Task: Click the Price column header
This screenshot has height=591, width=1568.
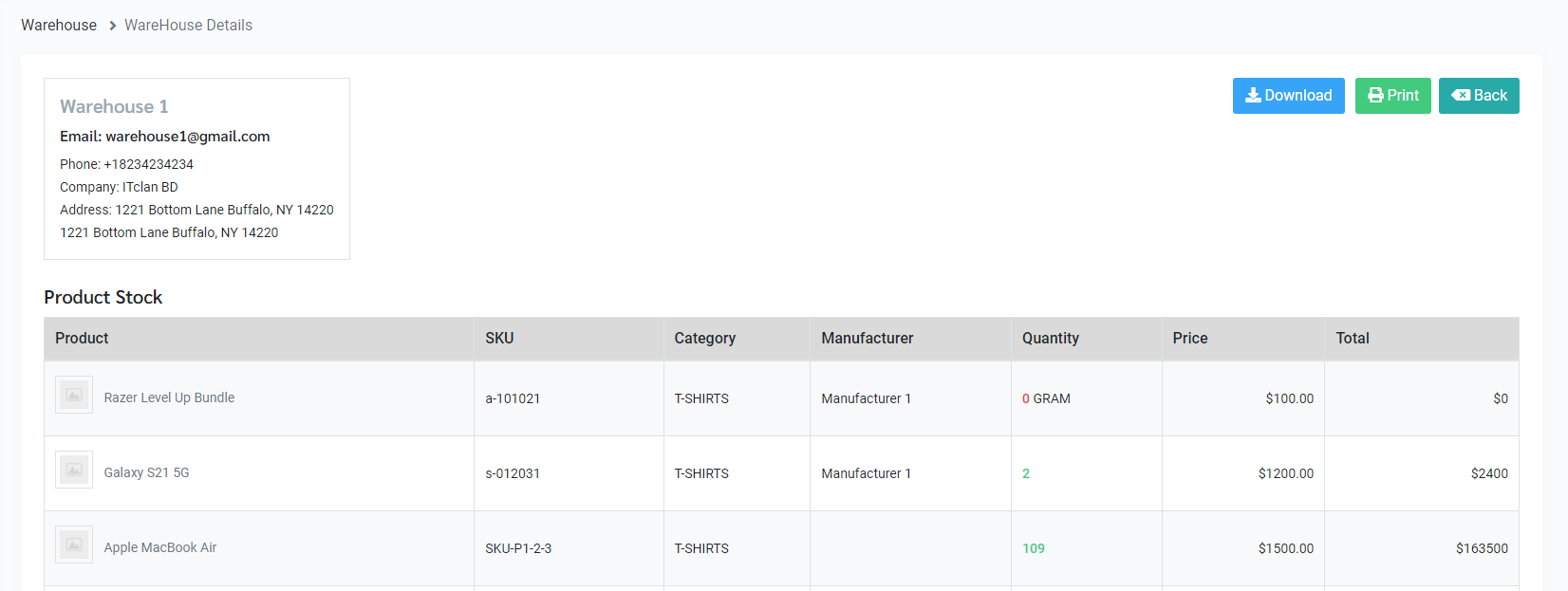Action: [1189, 339]
